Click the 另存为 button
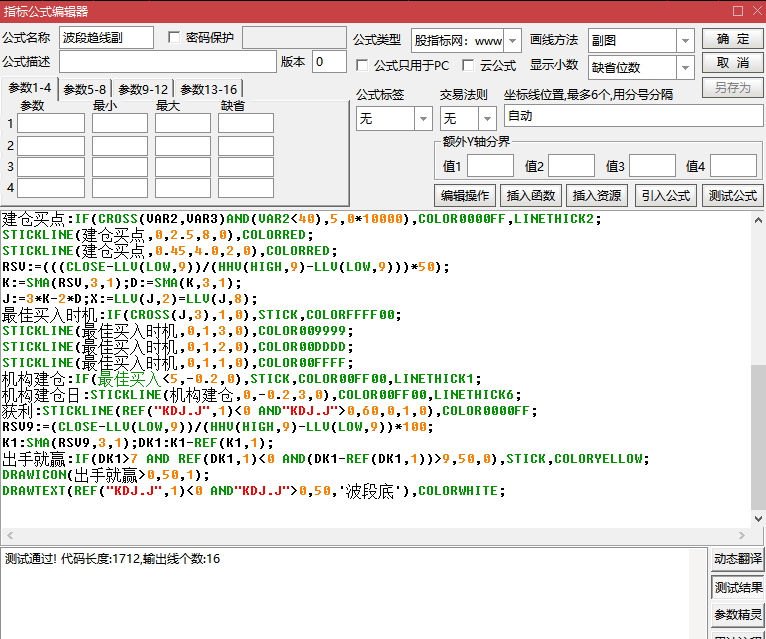Screen dimensions: 766x639 tap(732, 87)
